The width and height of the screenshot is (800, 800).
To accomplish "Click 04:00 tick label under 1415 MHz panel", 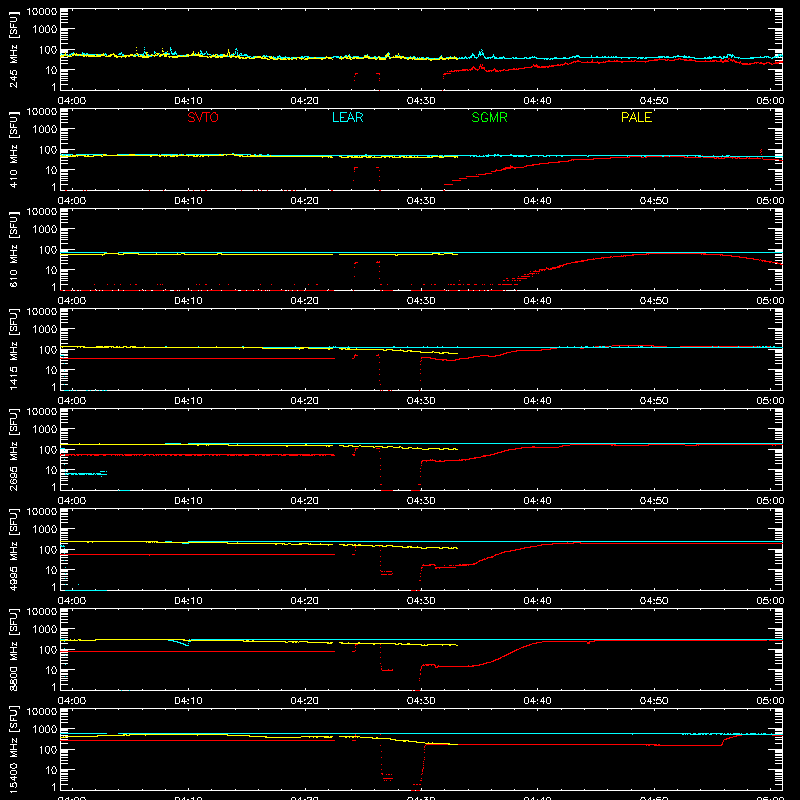I will pyautogui.click(x=71, y=401).
